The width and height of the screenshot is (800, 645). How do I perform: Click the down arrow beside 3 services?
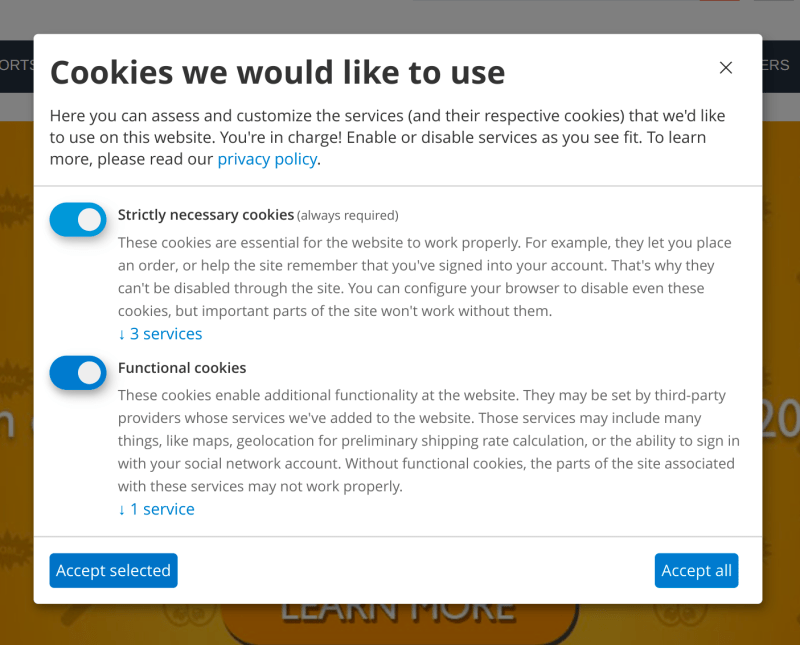[x=122, y=334]
